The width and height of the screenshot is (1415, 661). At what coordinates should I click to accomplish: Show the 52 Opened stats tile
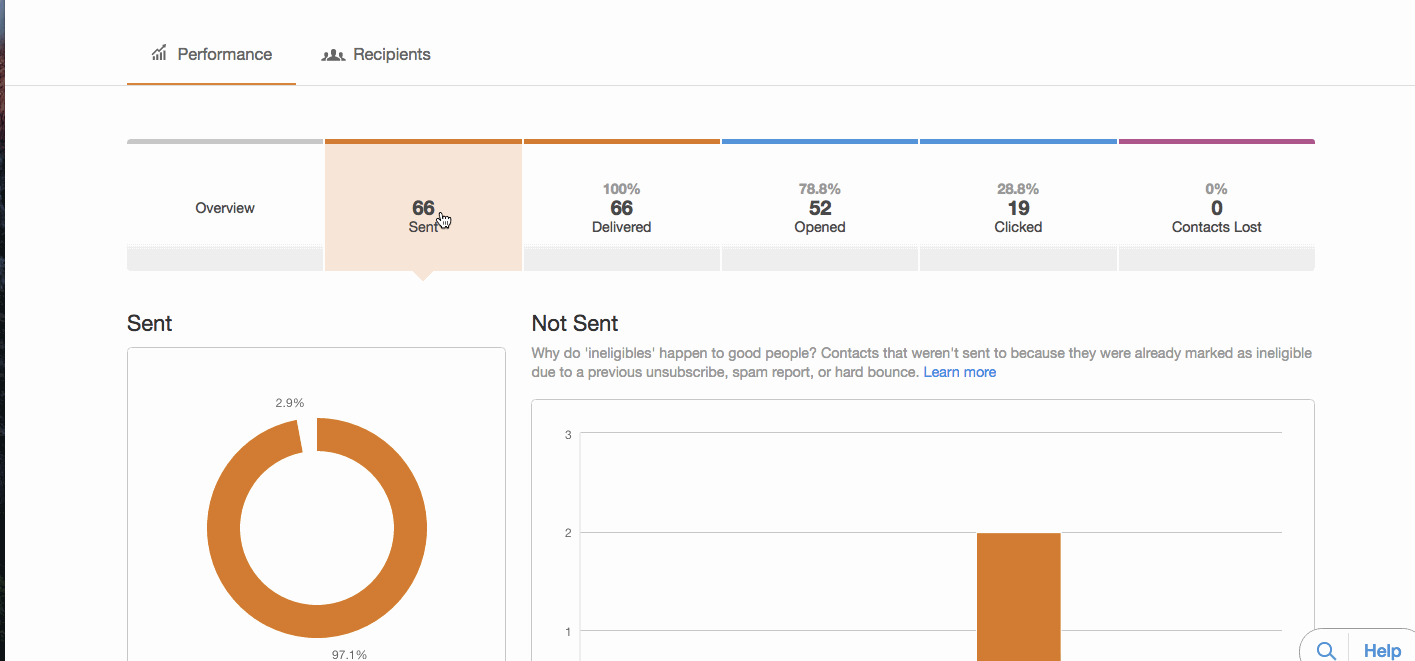(819, 208)
